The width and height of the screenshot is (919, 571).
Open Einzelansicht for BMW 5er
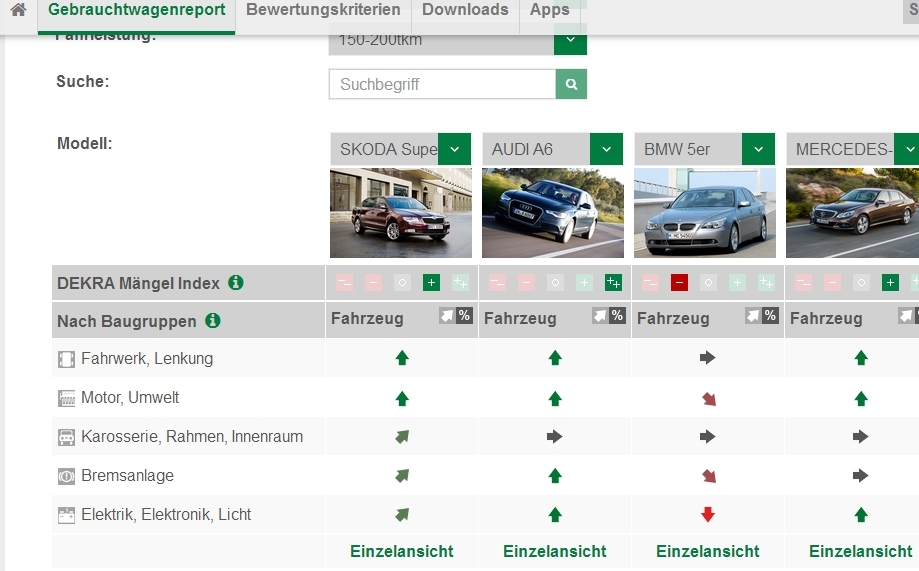pyautogui.click(x=707, y=551)
